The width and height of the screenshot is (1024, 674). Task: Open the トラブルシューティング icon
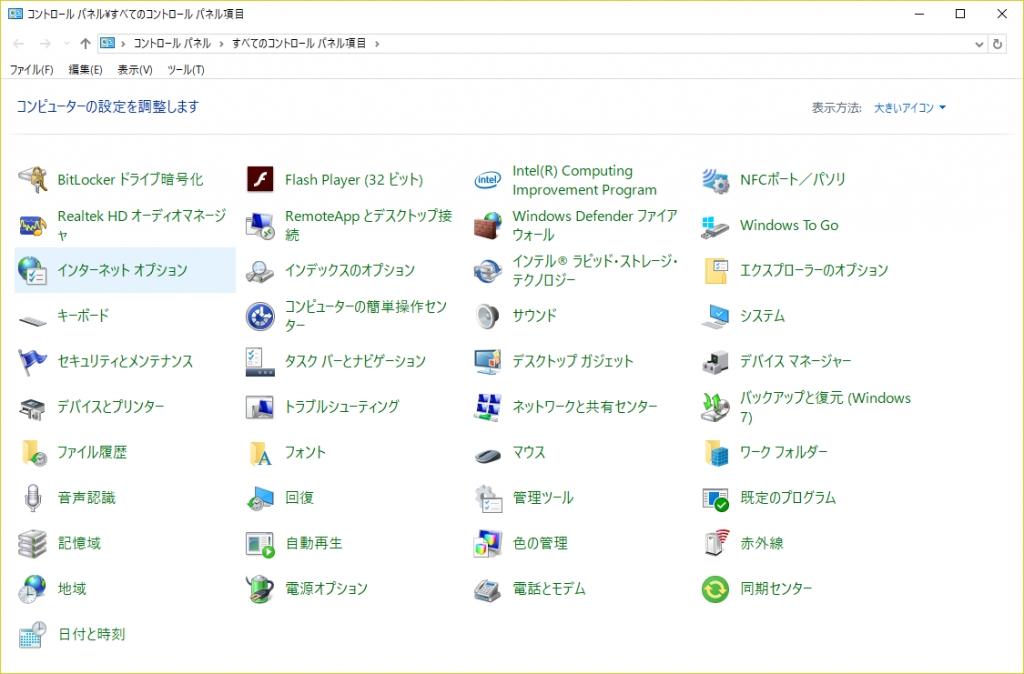[260, 407]
